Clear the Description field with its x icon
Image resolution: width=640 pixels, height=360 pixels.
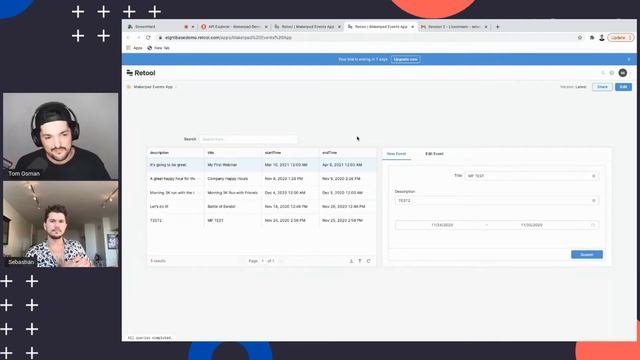593,200
